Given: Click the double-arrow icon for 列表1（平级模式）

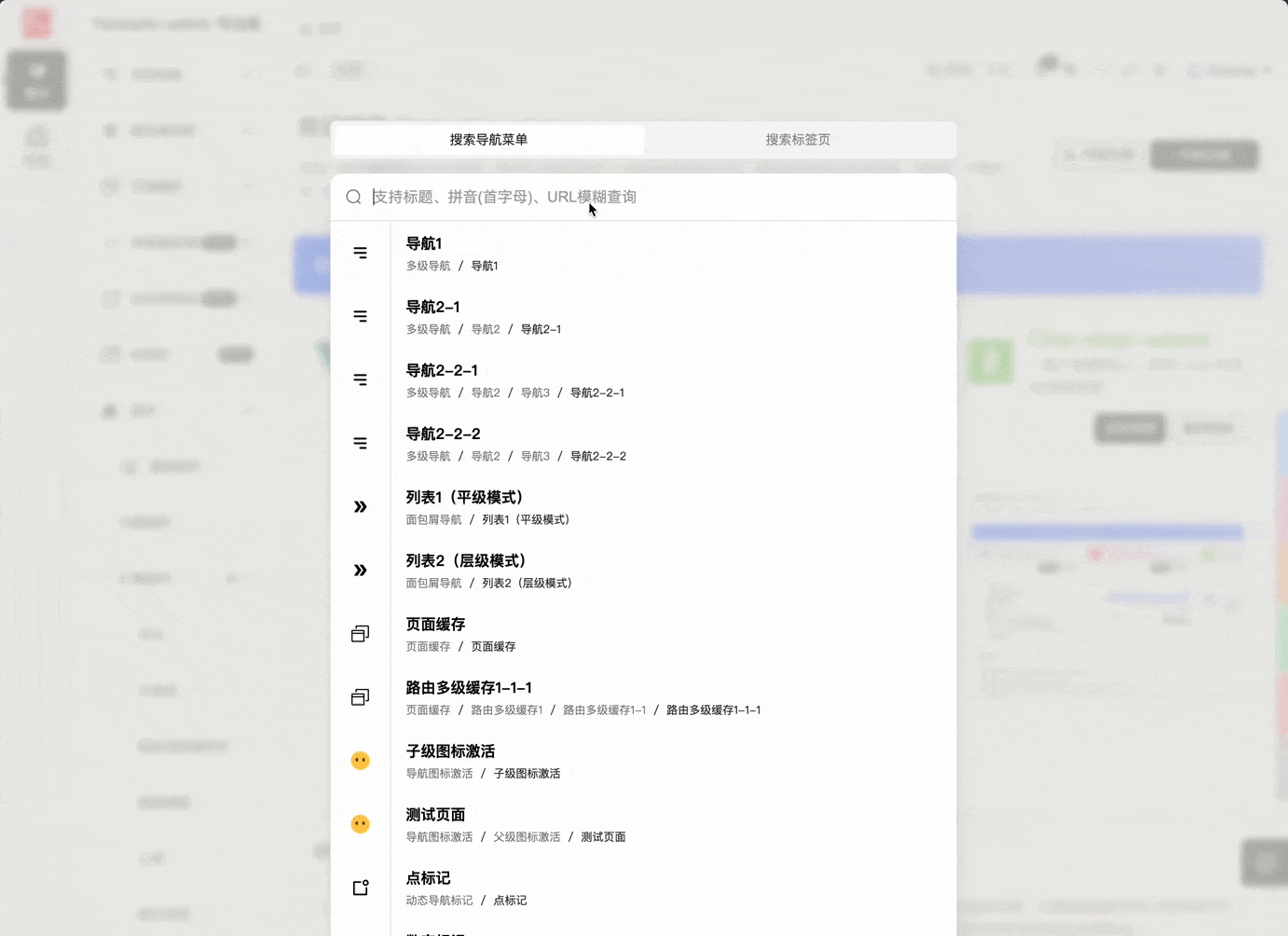Looking at the screenshot, I should pos(361,506).
